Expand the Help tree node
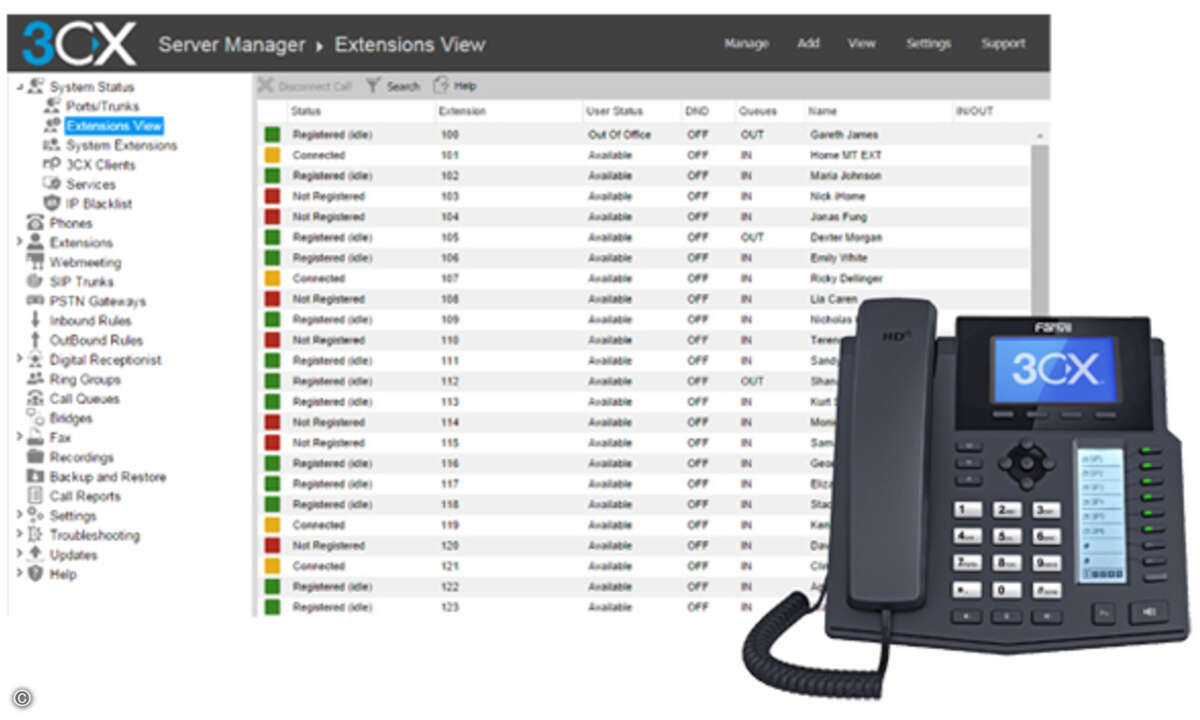The width and height of the screenshot is (1200, 720). pos(19,574)
